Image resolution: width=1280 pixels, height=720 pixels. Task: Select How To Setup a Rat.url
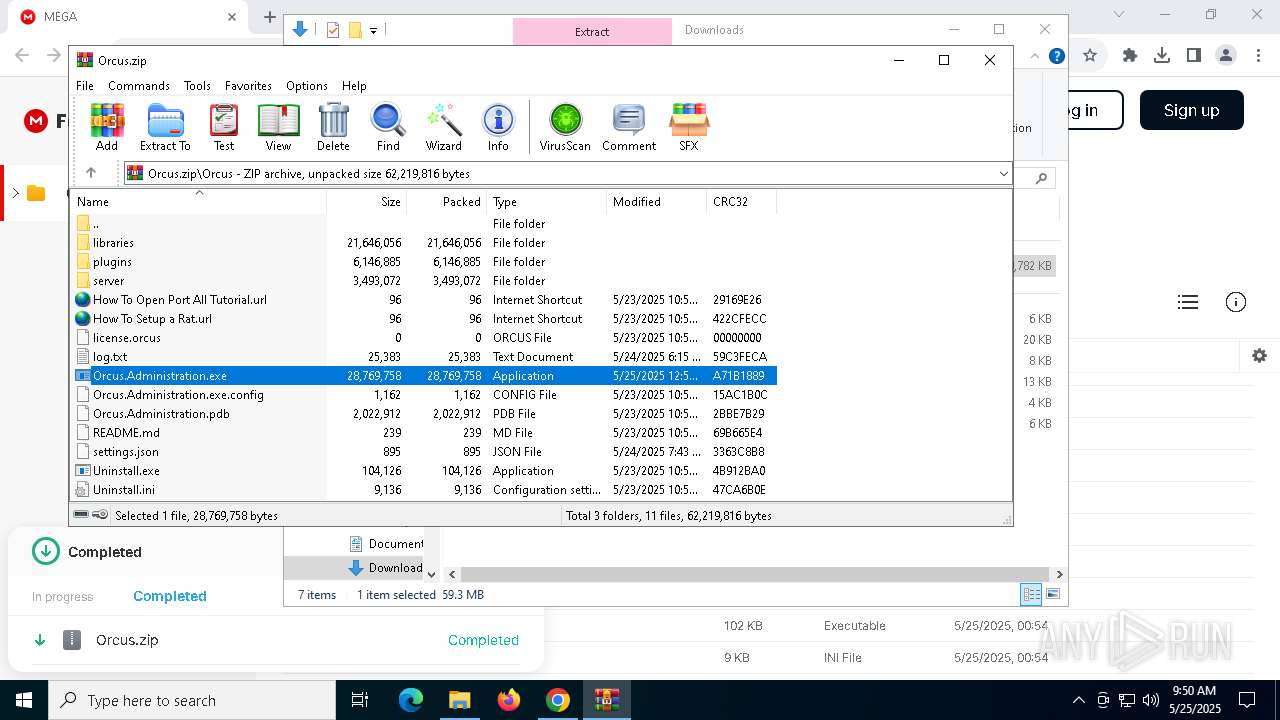pos(424,319)
